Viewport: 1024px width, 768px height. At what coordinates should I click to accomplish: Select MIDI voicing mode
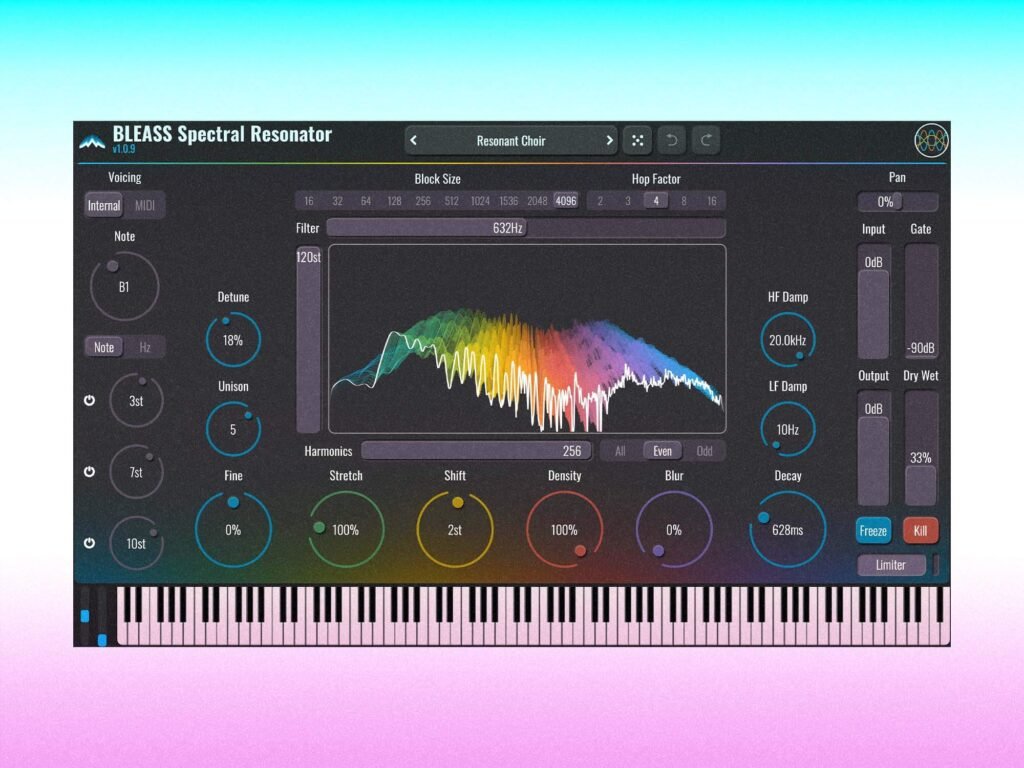coord(144,206)
